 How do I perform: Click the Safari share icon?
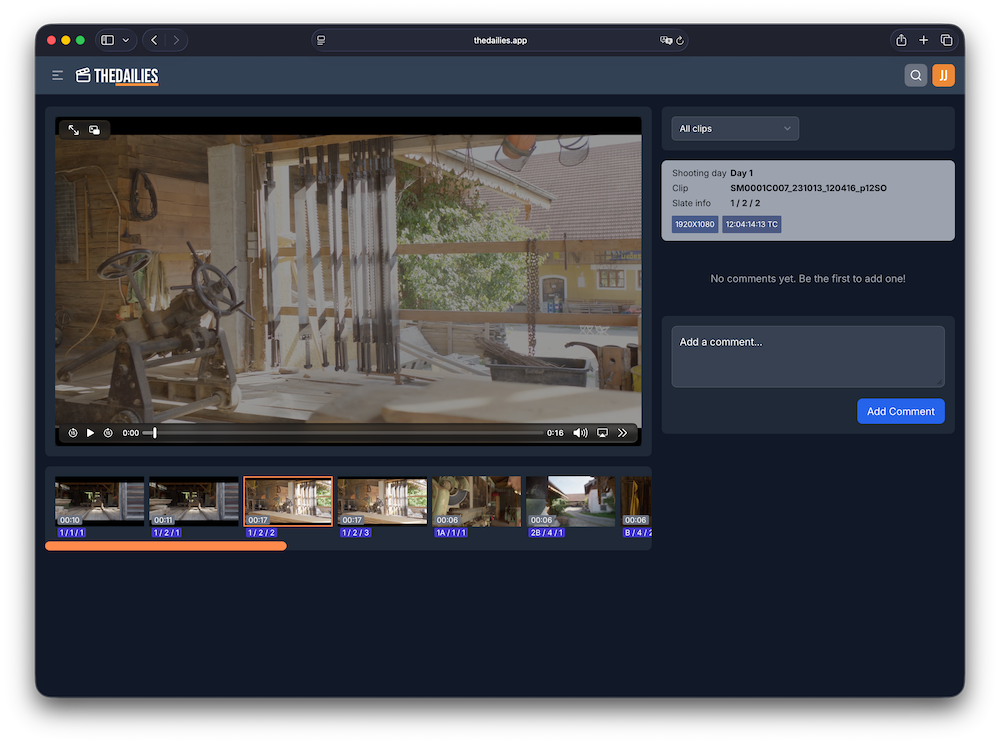pos(901,40)
